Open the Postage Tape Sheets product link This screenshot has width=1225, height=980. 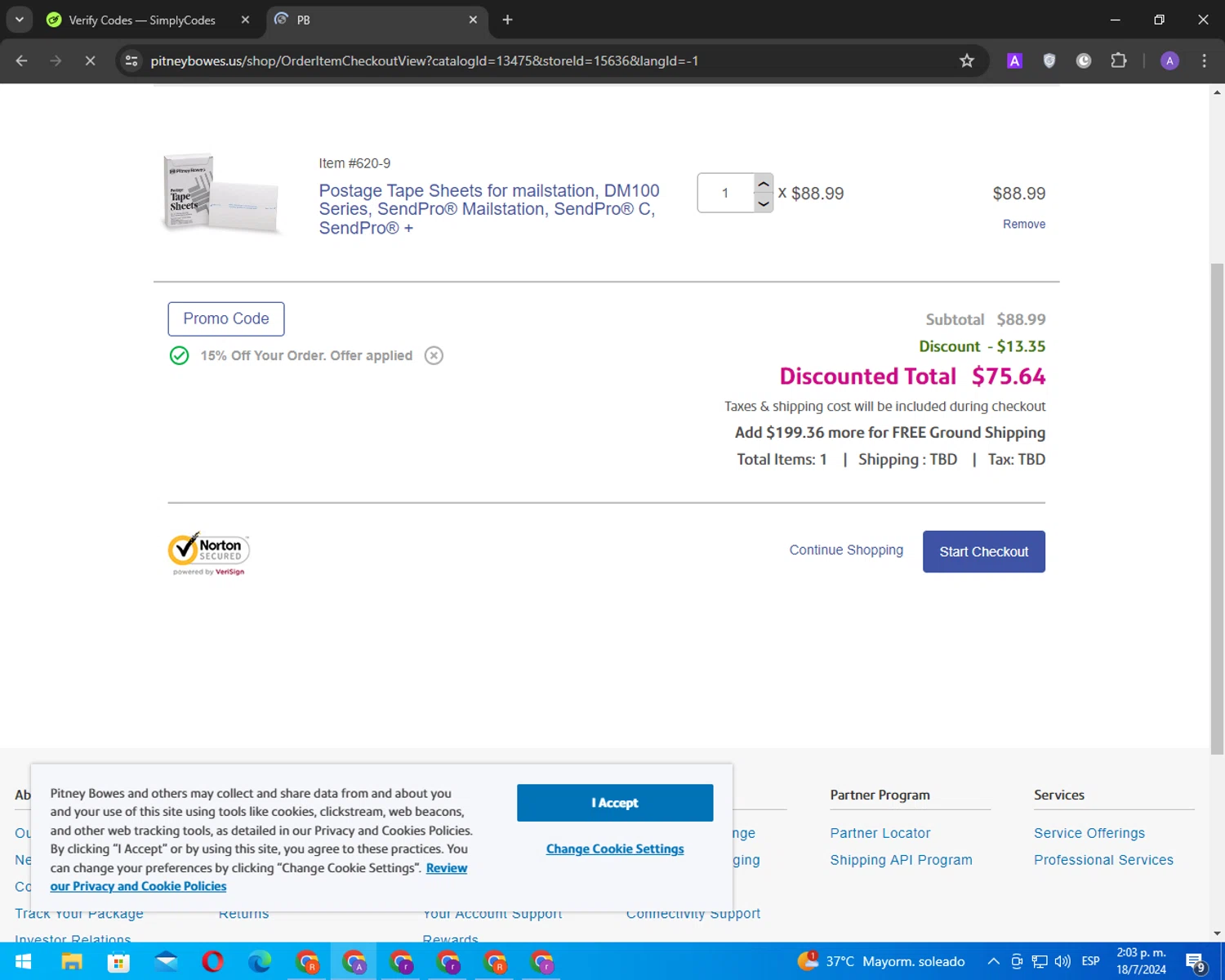pyautogui.click(x=489, y=209)
